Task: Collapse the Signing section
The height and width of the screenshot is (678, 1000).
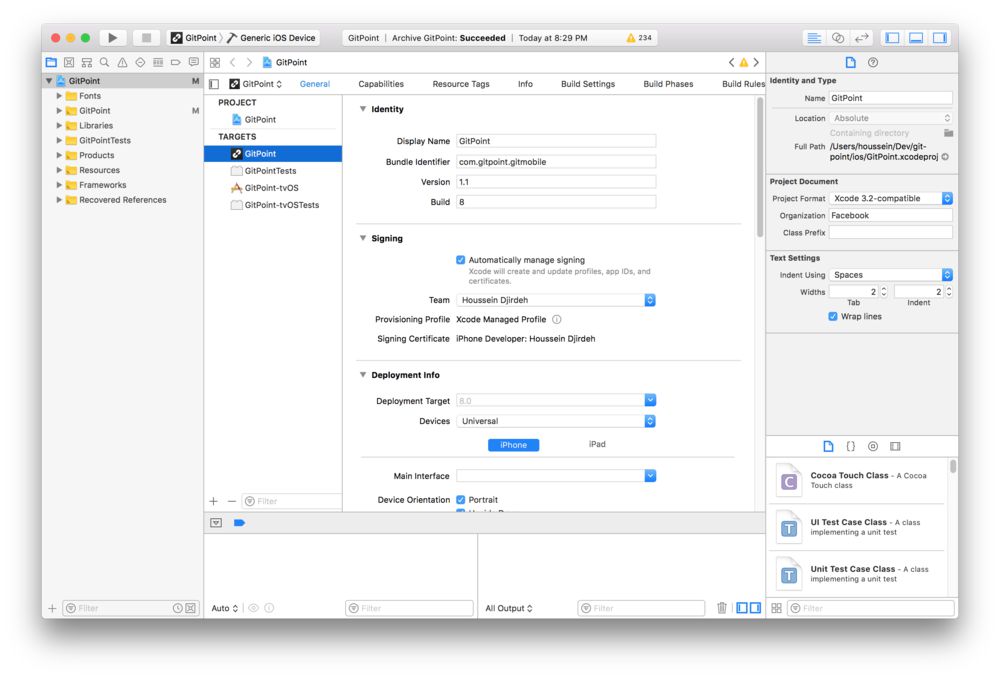Action: coord(363,238)
